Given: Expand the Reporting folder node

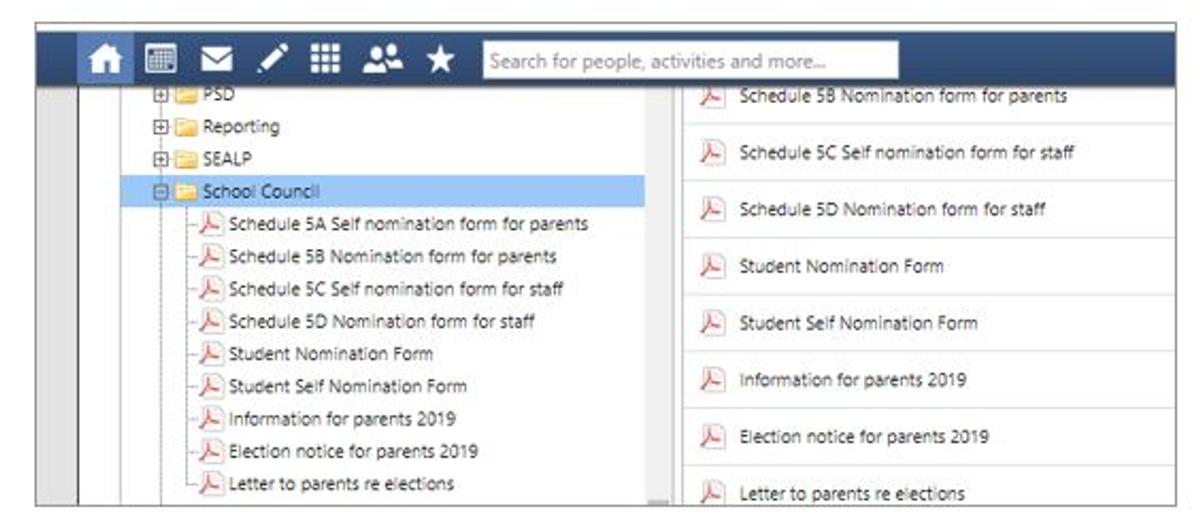Looking at the screenshot, I should click(160, 128).
